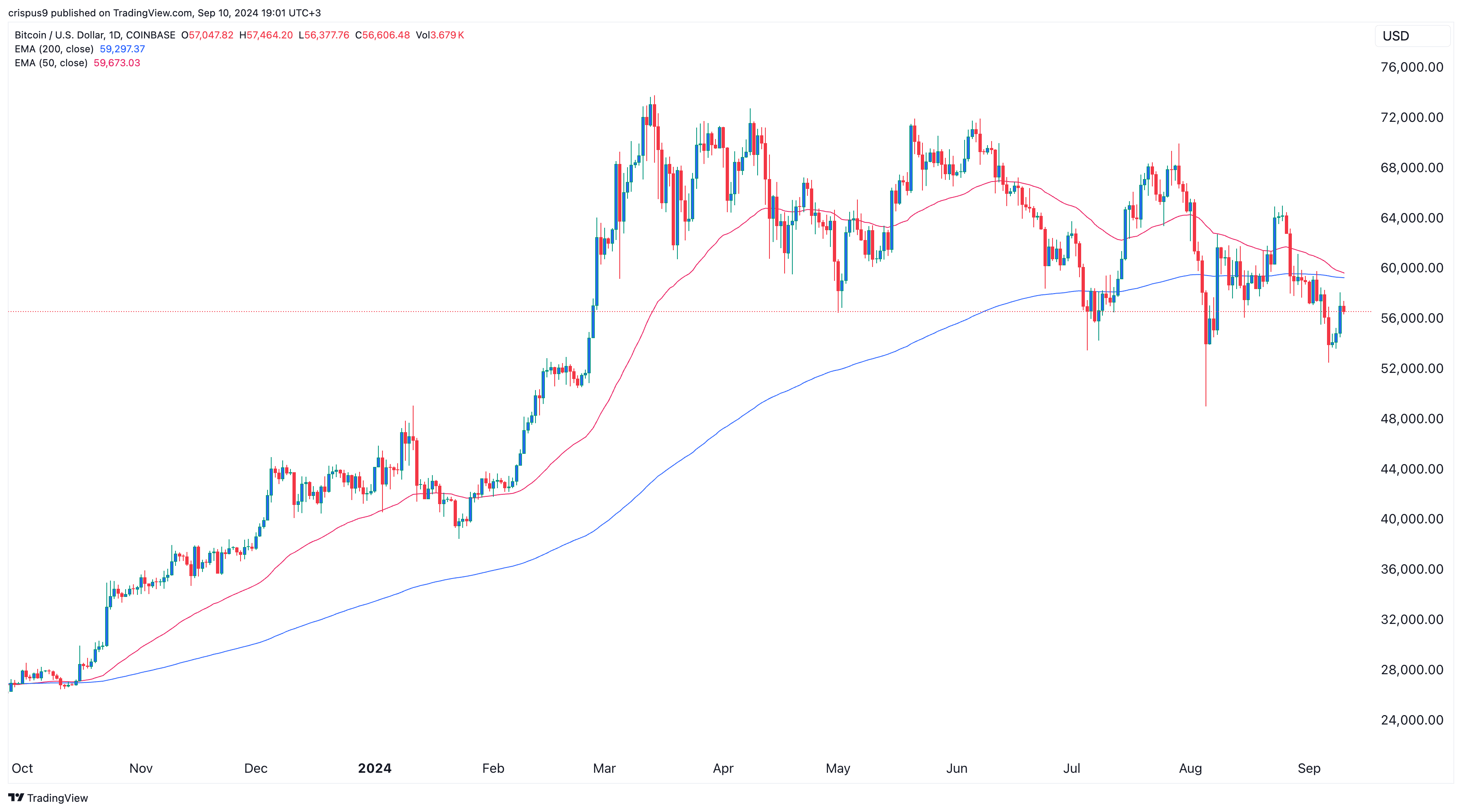Click the Feb time axis label
The image size is (1462, 812).
point(493,768)
